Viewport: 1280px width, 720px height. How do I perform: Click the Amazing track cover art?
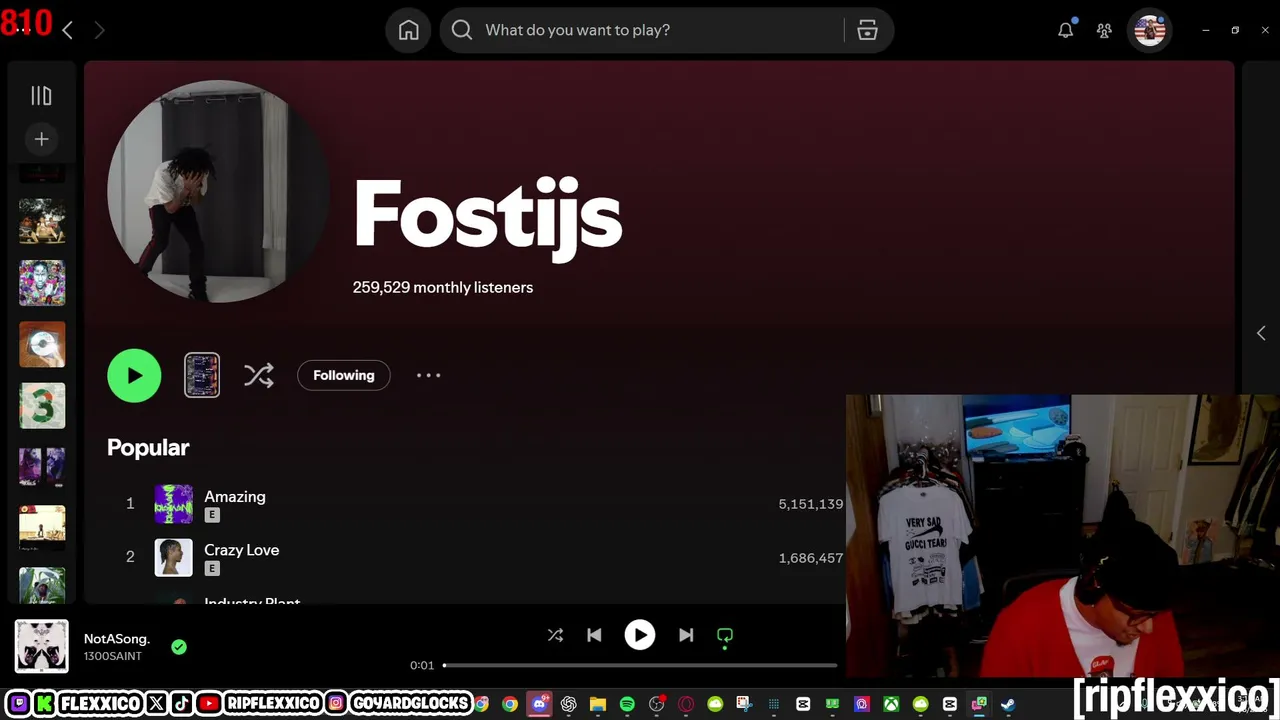(173, 504)
